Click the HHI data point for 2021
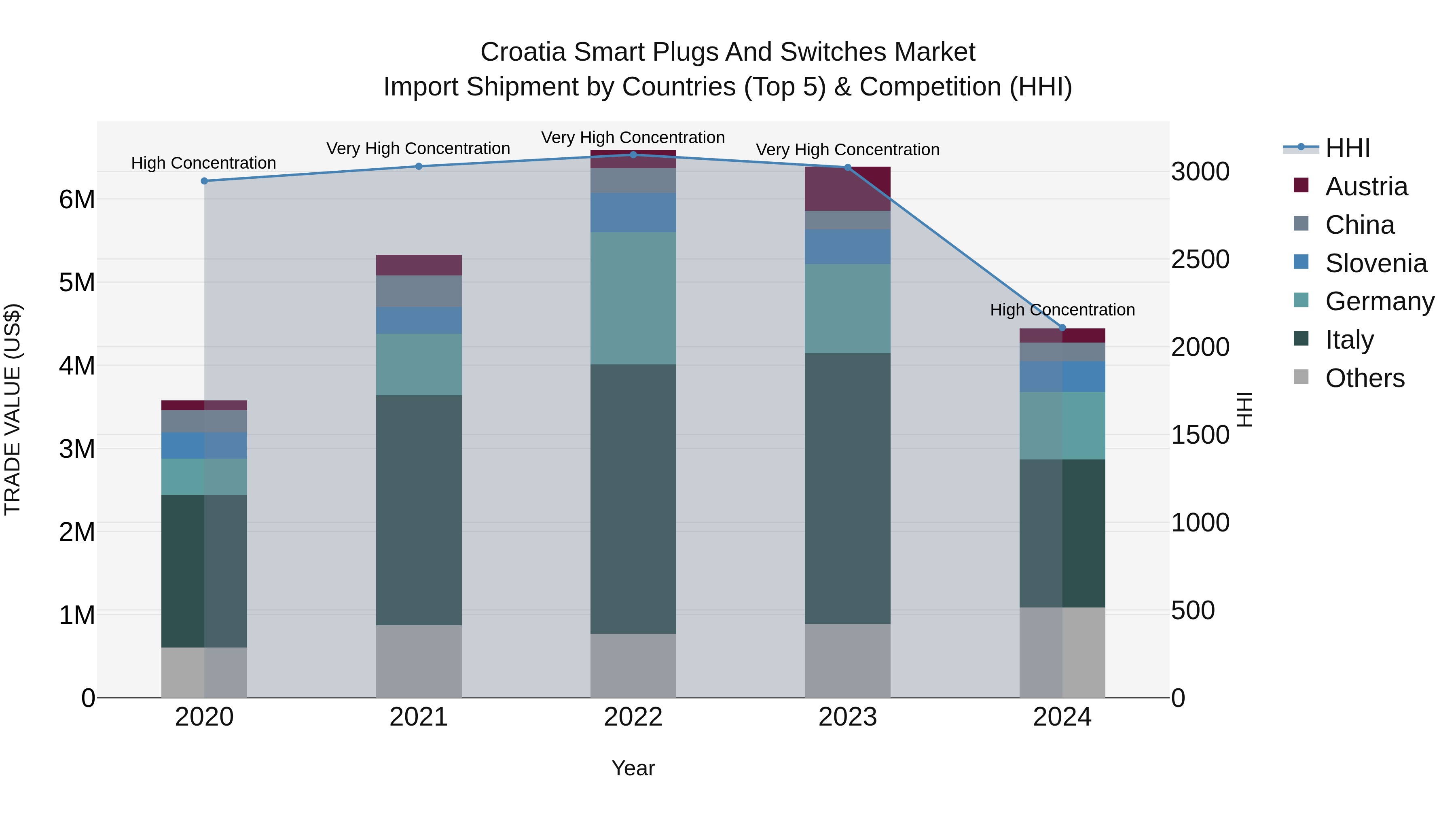This screenshot has height=819, width=1456. (419, 166)
